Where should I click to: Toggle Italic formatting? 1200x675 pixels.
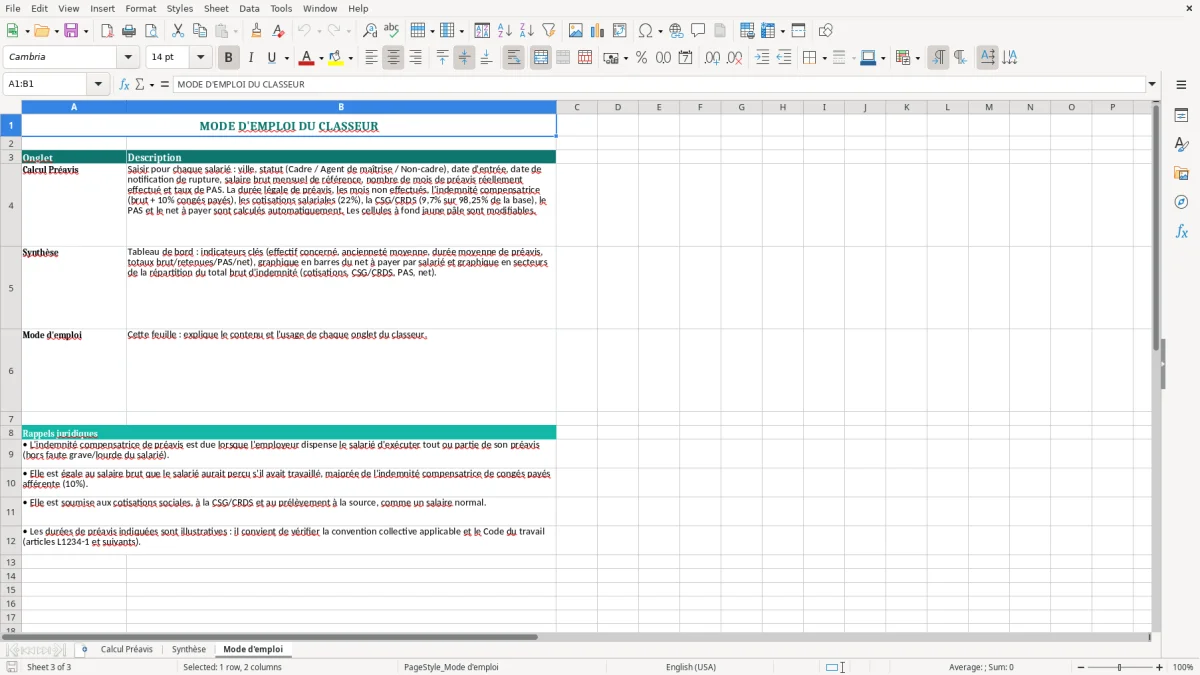(251, 58)
